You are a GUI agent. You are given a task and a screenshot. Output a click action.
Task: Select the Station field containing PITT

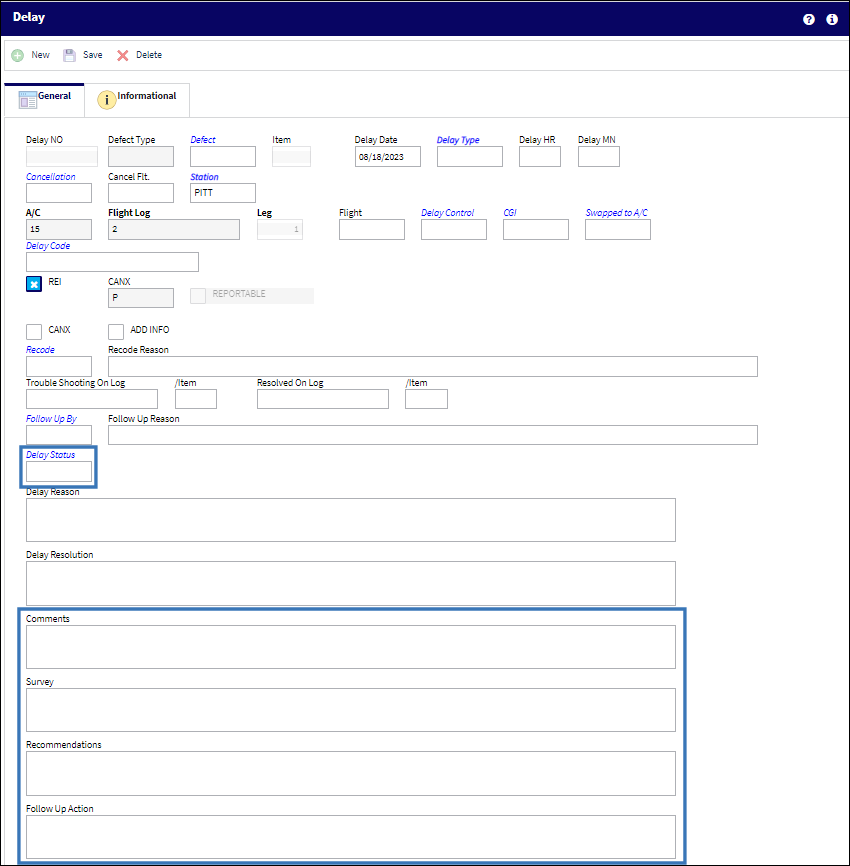(223, 193)
